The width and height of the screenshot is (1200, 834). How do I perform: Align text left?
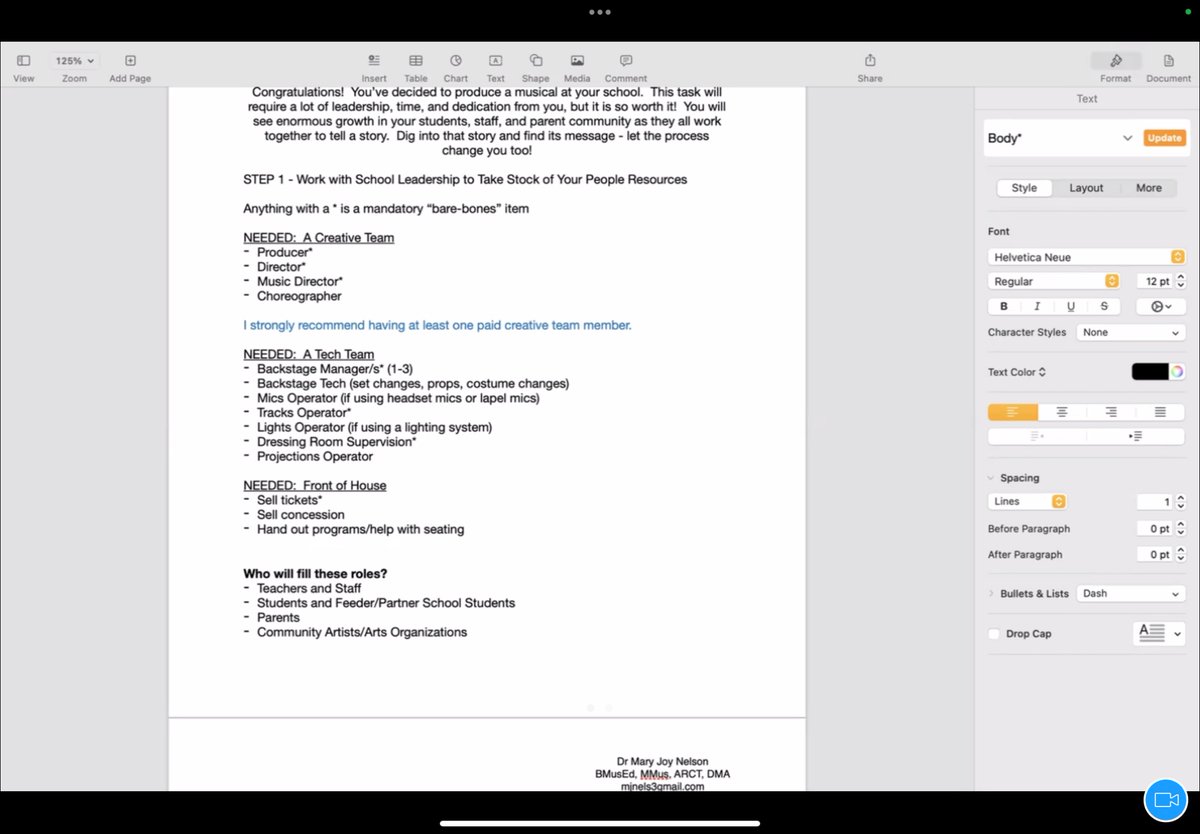coord(1012,412)
